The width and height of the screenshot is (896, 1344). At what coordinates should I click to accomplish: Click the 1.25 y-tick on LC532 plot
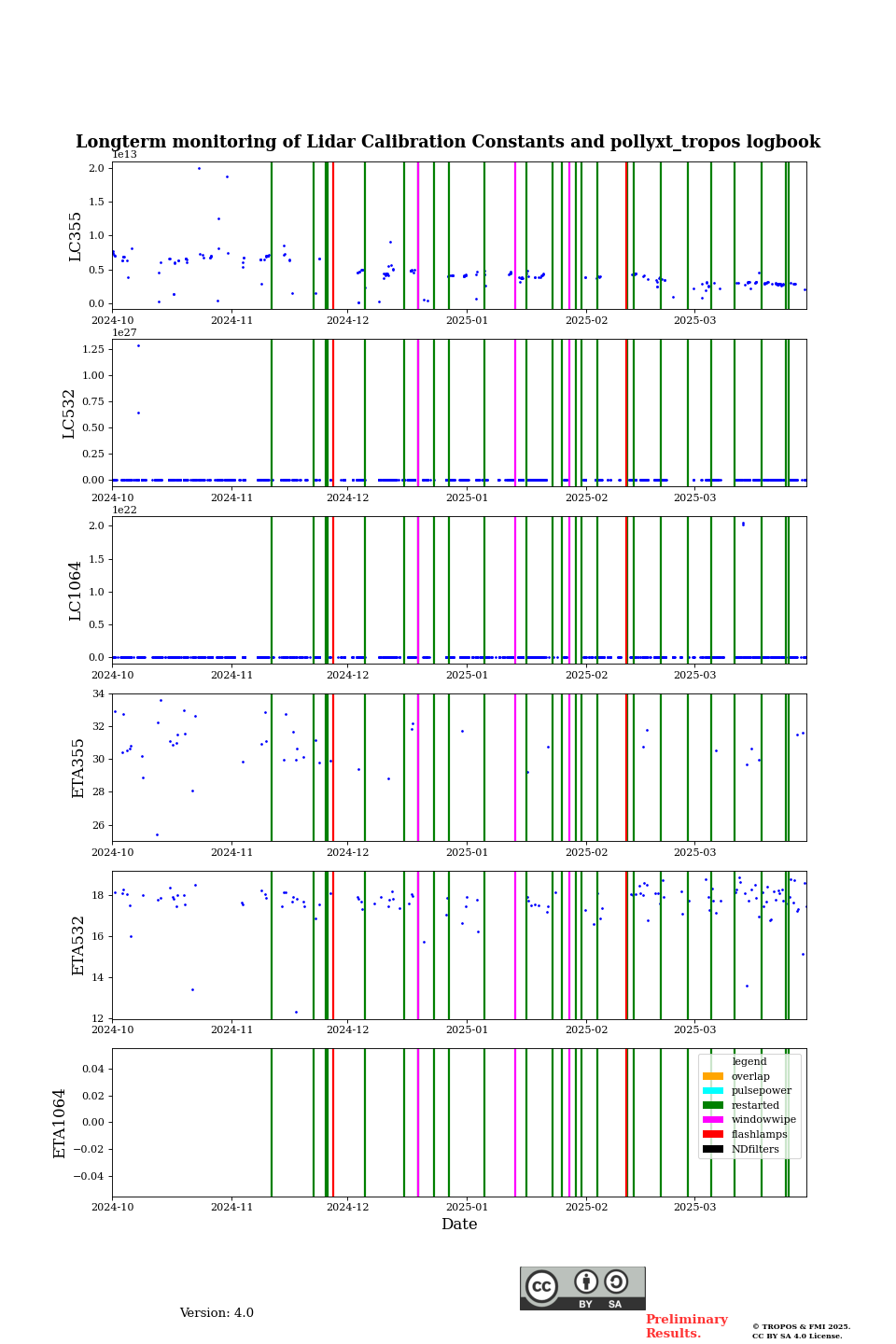pyautogui.click(x=93, y=349)
